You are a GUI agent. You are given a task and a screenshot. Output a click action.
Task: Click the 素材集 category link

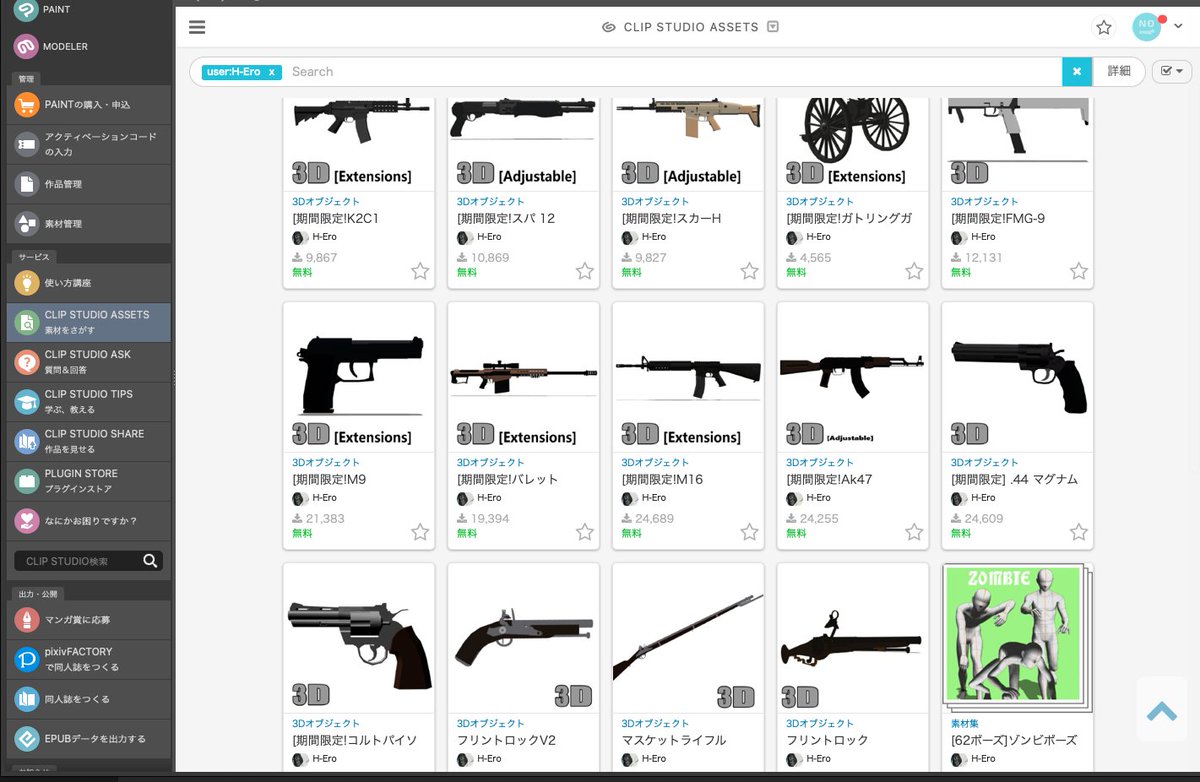tap(965, 723)
